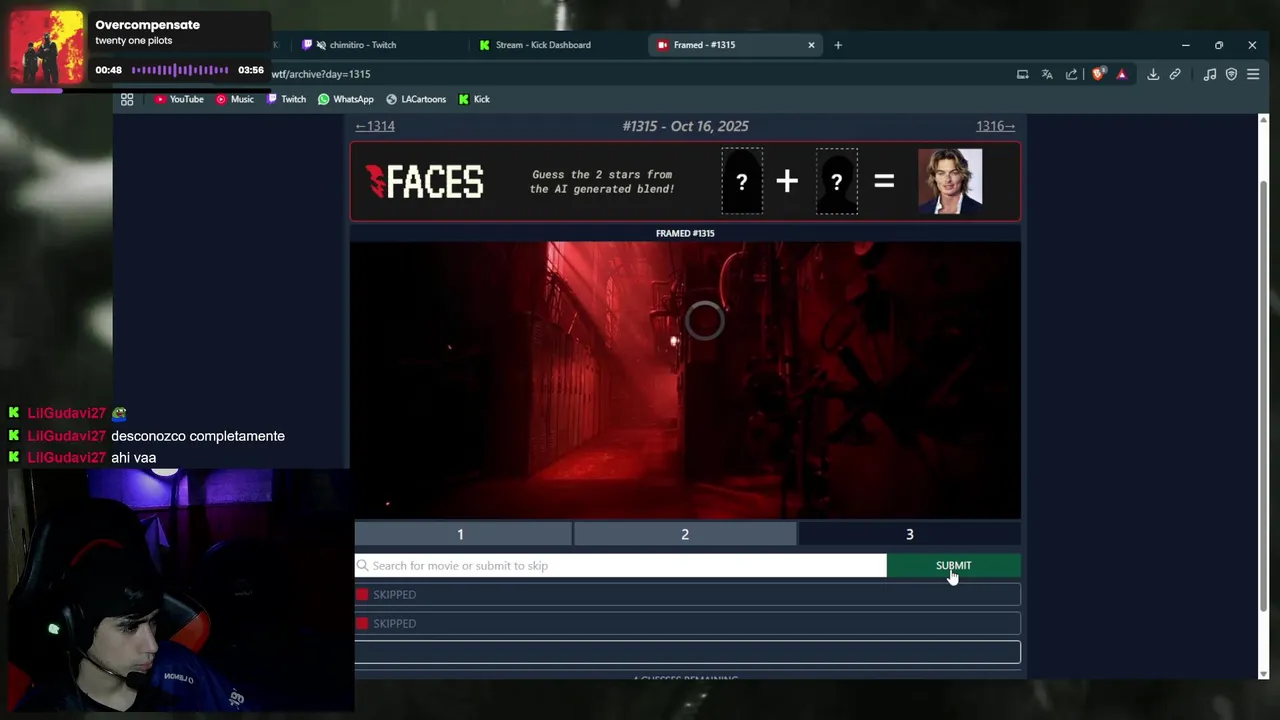Click the muted speaker icon on Twitch tab
1280x720 pixels.
[321, 45]
